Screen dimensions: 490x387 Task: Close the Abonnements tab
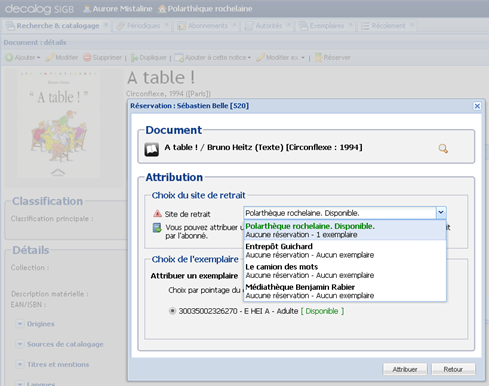pyautogui.click(x=234, y=25)
